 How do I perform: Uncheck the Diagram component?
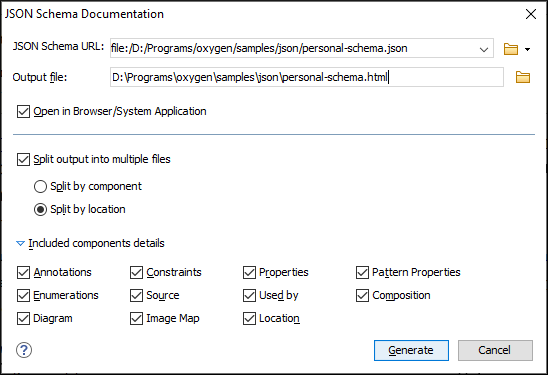pyautogui.click(x=23, y=318)
